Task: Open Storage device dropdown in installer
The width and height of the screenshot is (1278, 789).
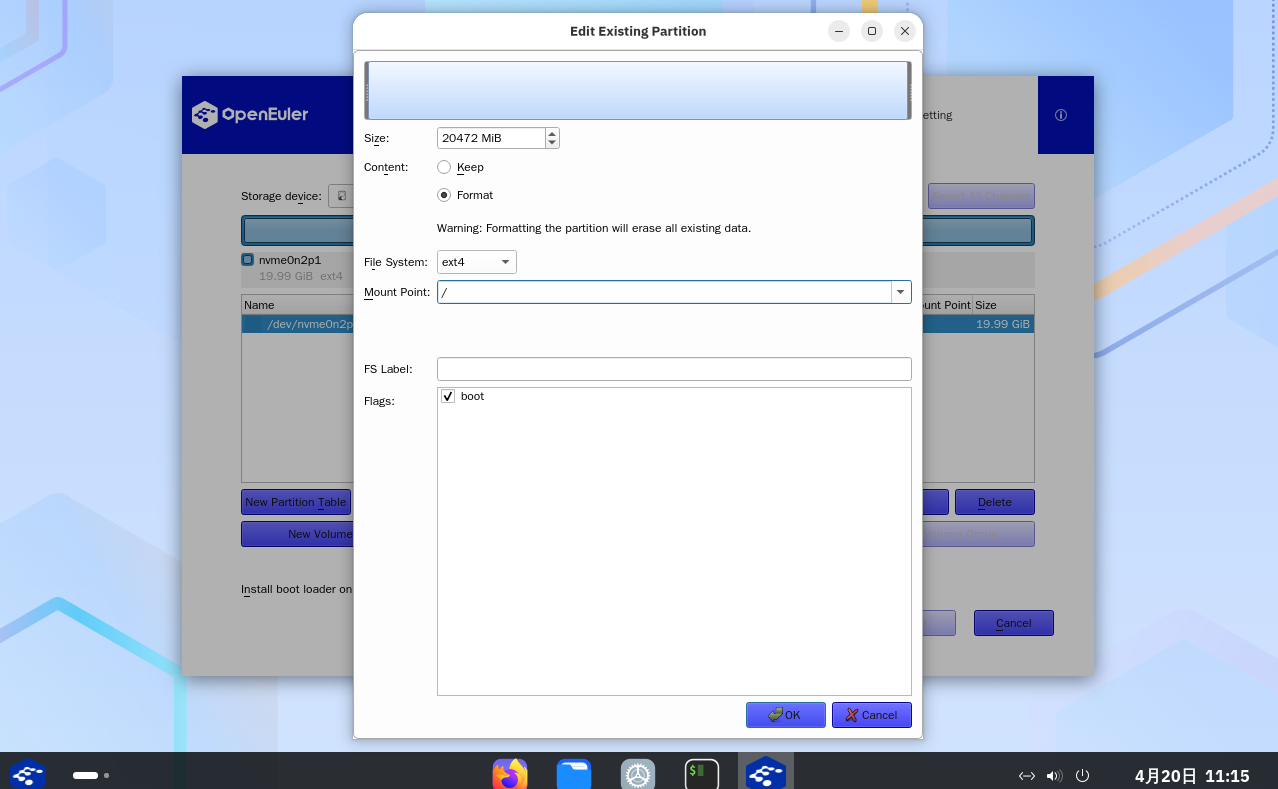Action: click(x=341, y=196)
